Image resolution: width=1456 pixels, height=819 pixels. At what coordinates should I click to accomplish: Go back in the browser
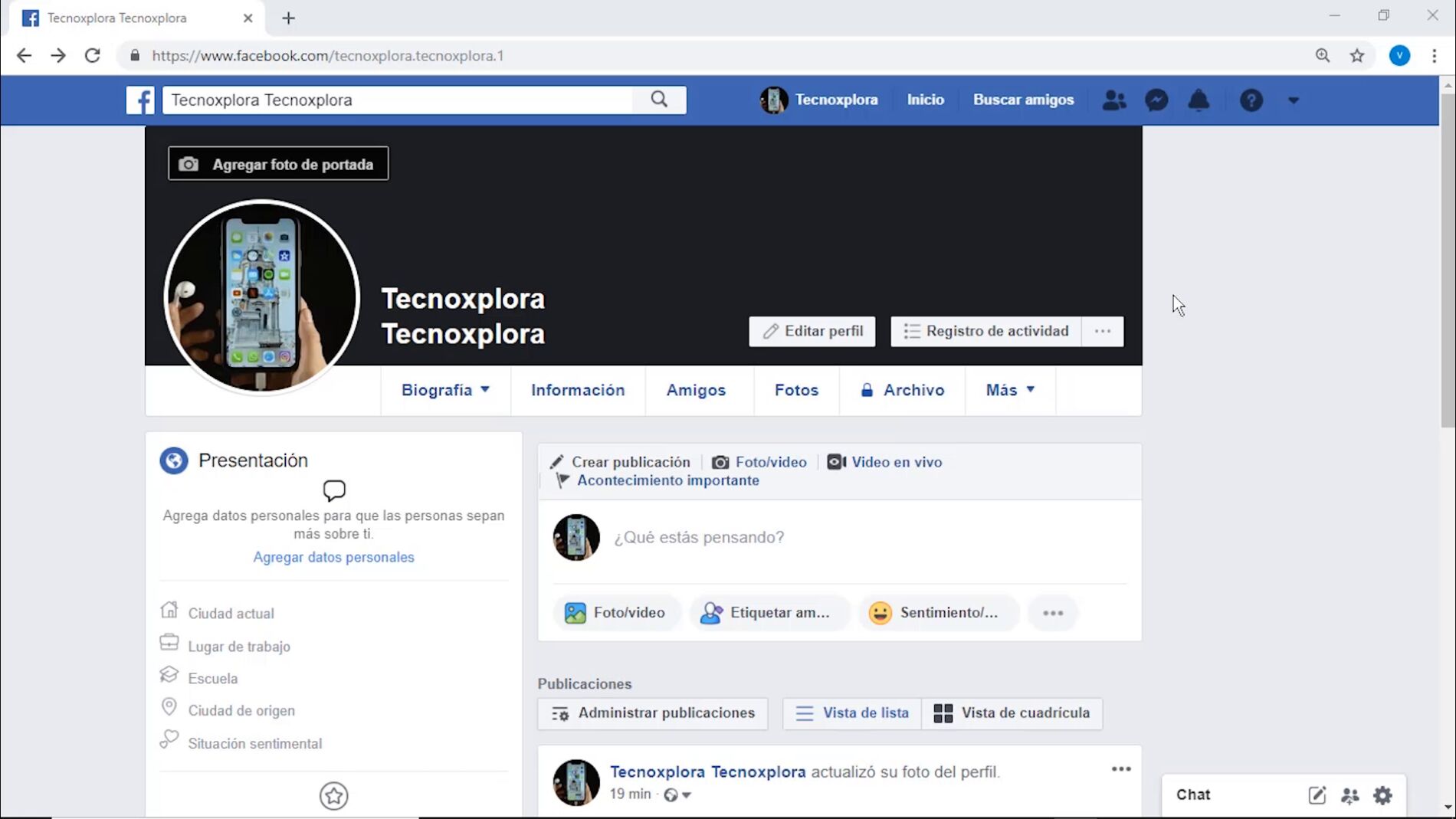(x=24, y=55)
